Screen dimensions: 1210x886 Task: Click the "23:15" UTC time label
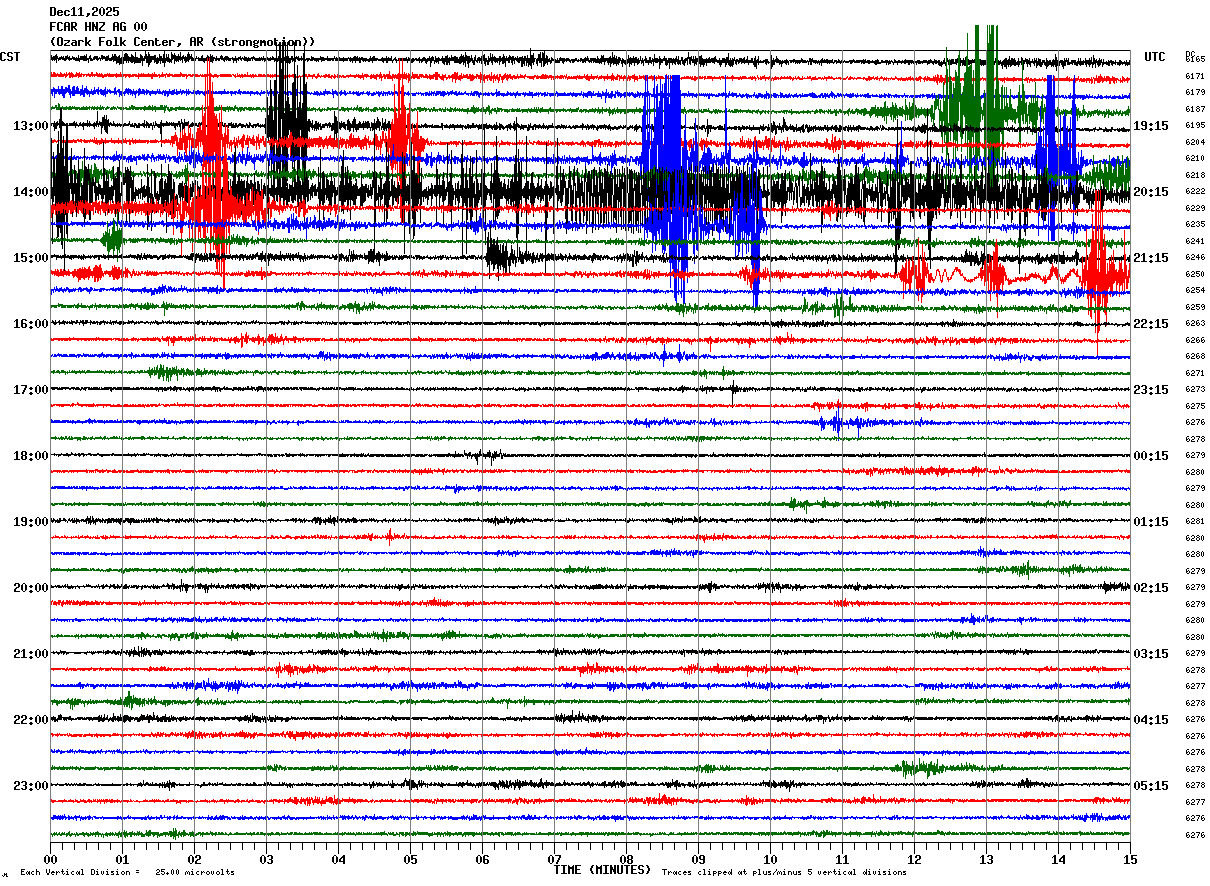1151,390
